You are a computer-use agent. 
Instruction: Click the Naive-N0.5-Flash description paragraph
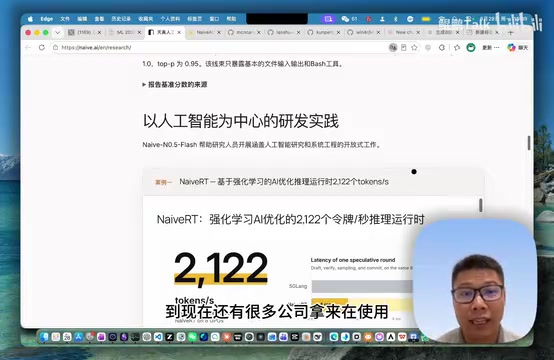(x=262, y=144)
